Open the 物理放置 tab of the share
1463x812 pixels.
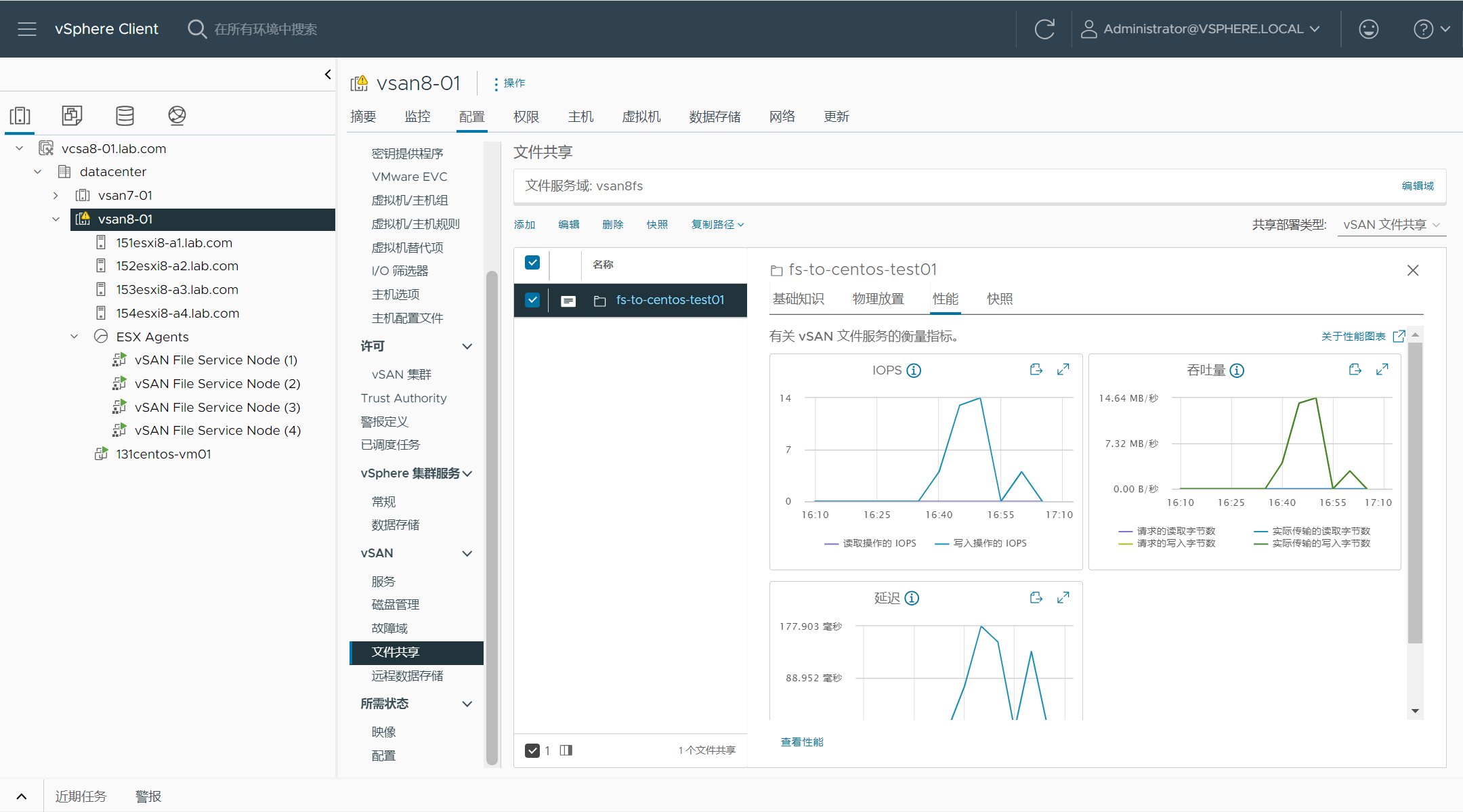tap(878, 299)
